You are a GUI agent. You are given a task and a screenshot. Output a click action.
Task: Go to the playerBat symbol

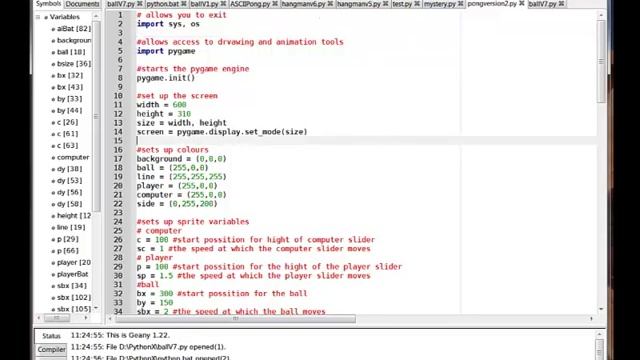point(73,274)
